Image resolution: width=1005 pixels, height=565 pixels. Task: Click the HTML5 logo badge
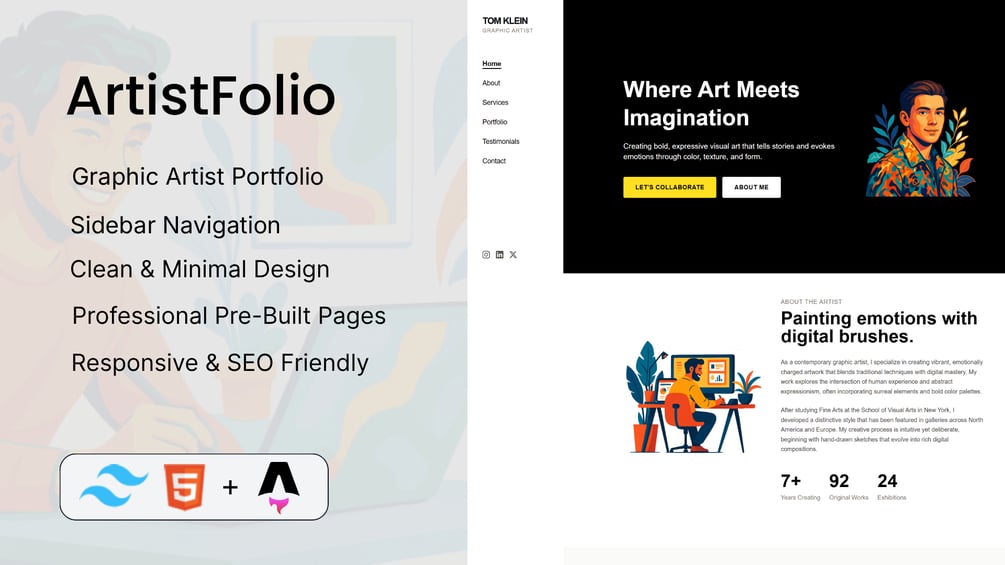coord(185,487)
